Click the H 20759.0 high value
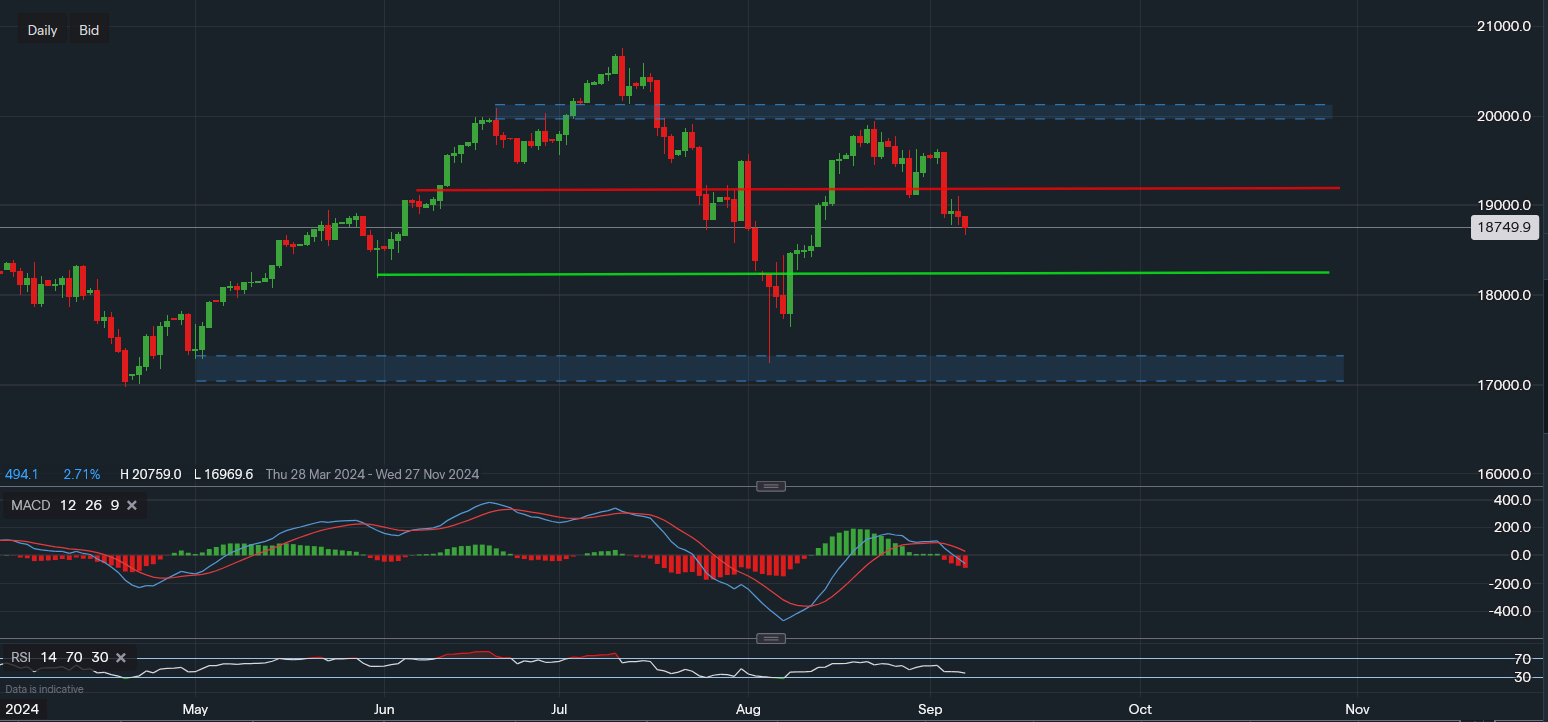 click(150, 474)
